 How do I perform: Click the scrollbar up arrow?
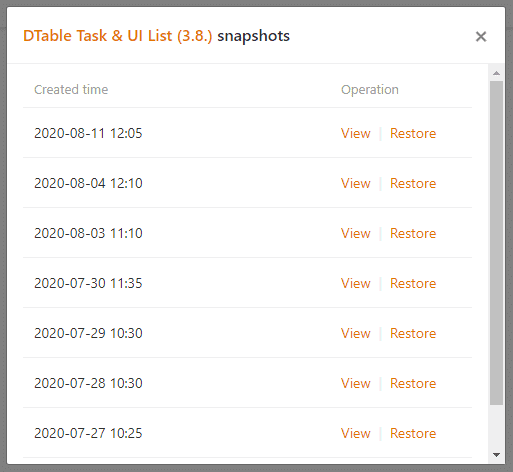496,73
